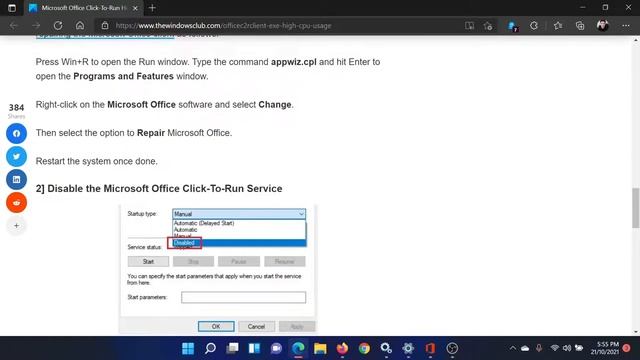Expand more share options plus button
This screenshot has width=640, height=360.
tap(16, 225)
